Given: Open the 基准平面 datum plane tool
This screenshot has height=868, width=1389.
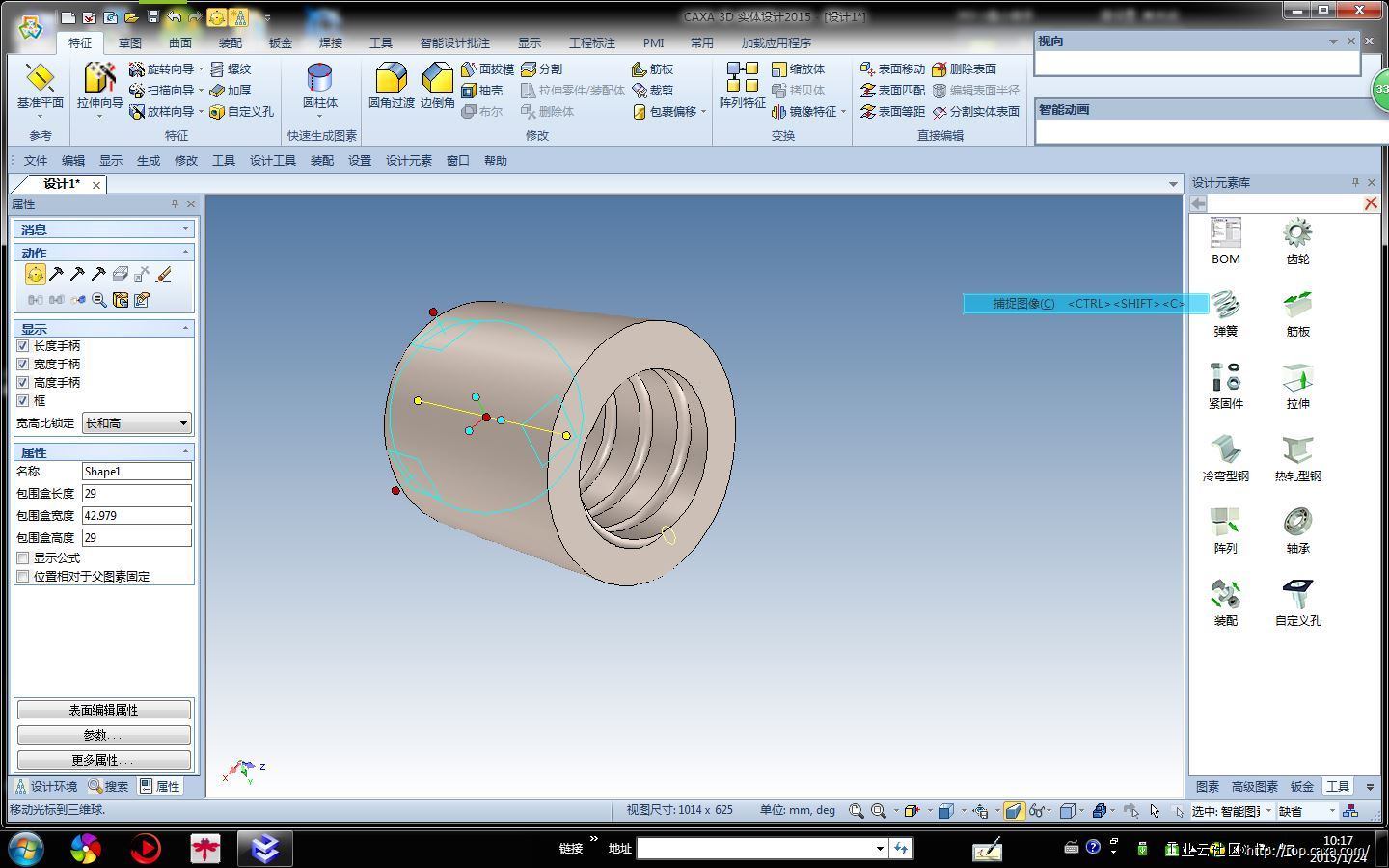Looking at the screenshot, I should 40,87.
